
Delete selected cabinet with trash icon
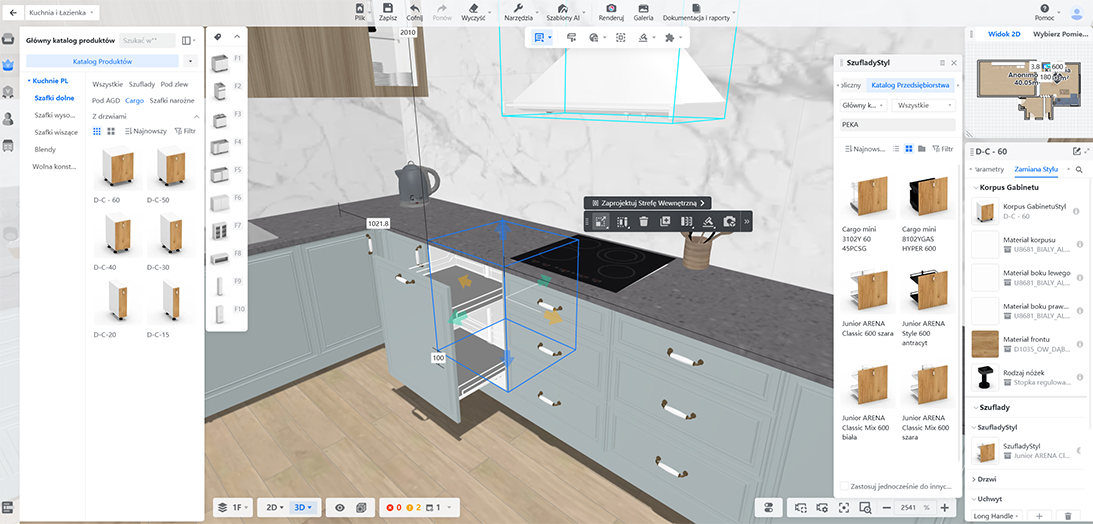(644, 221)
